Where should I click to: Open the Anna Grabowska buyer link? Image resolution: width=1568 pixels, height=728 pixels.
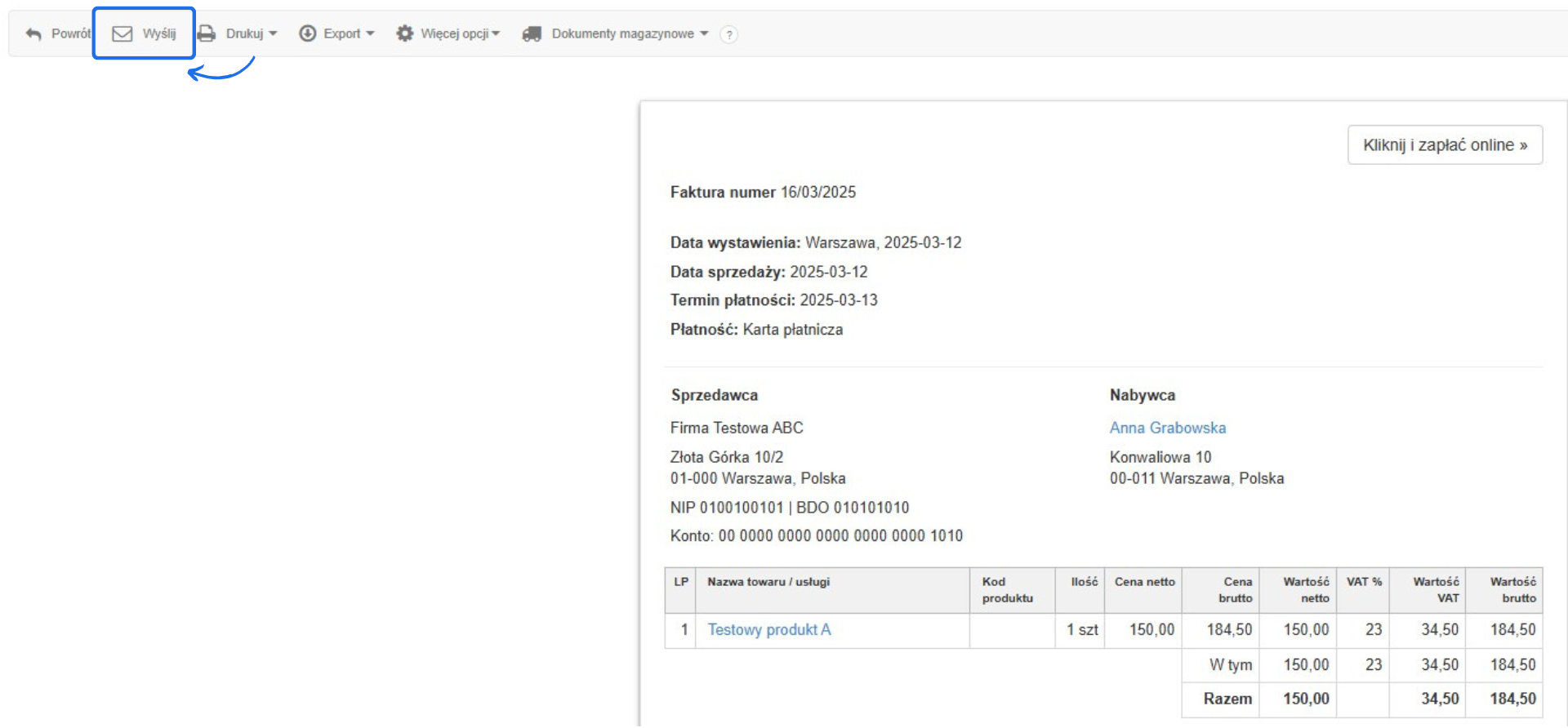(1167, 428)
